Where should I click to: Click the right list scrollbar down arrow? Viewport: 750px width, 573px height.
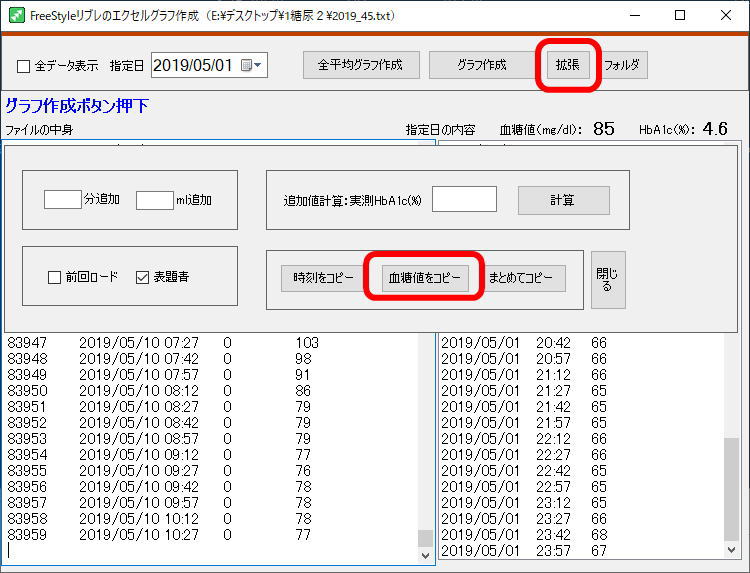click(x=731, y=551)
